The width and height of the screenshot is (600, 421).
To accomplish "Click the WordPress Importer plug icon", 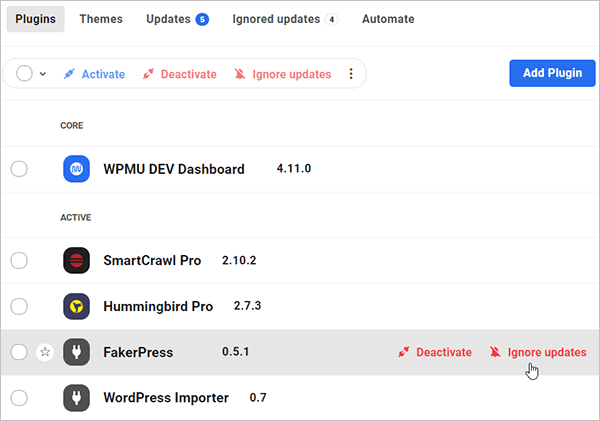I will coord(77,398).
